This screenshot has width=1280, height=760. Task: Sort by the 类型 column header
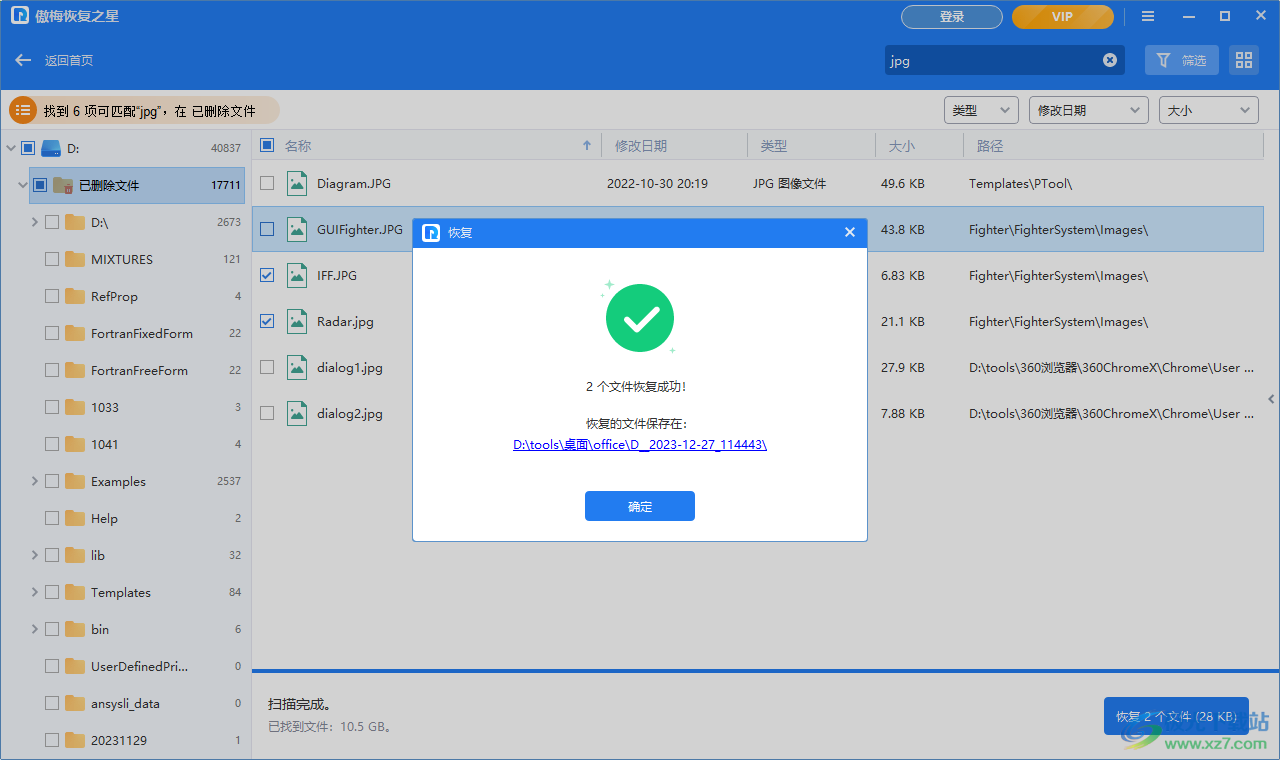pyautogui.click(x=811, y=146)
